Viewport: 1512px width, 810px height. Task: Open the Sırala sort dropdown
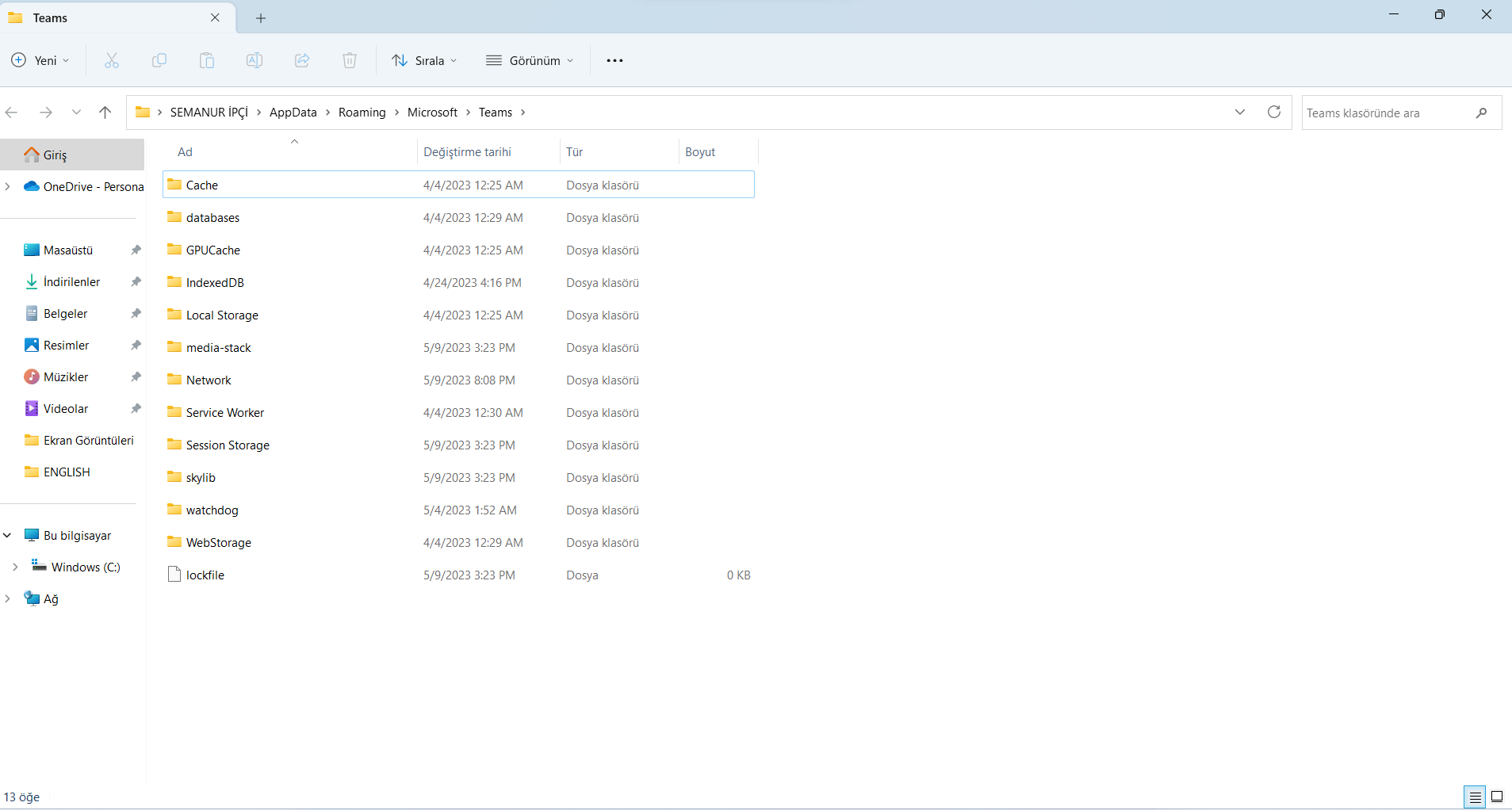[x=425, y=60]
